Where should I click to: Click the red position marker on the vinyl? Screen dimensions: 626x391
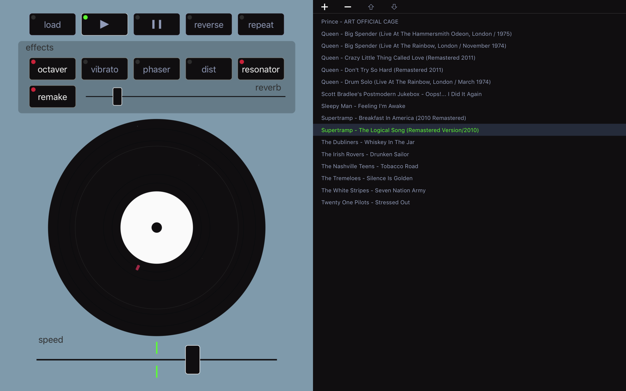138,268
